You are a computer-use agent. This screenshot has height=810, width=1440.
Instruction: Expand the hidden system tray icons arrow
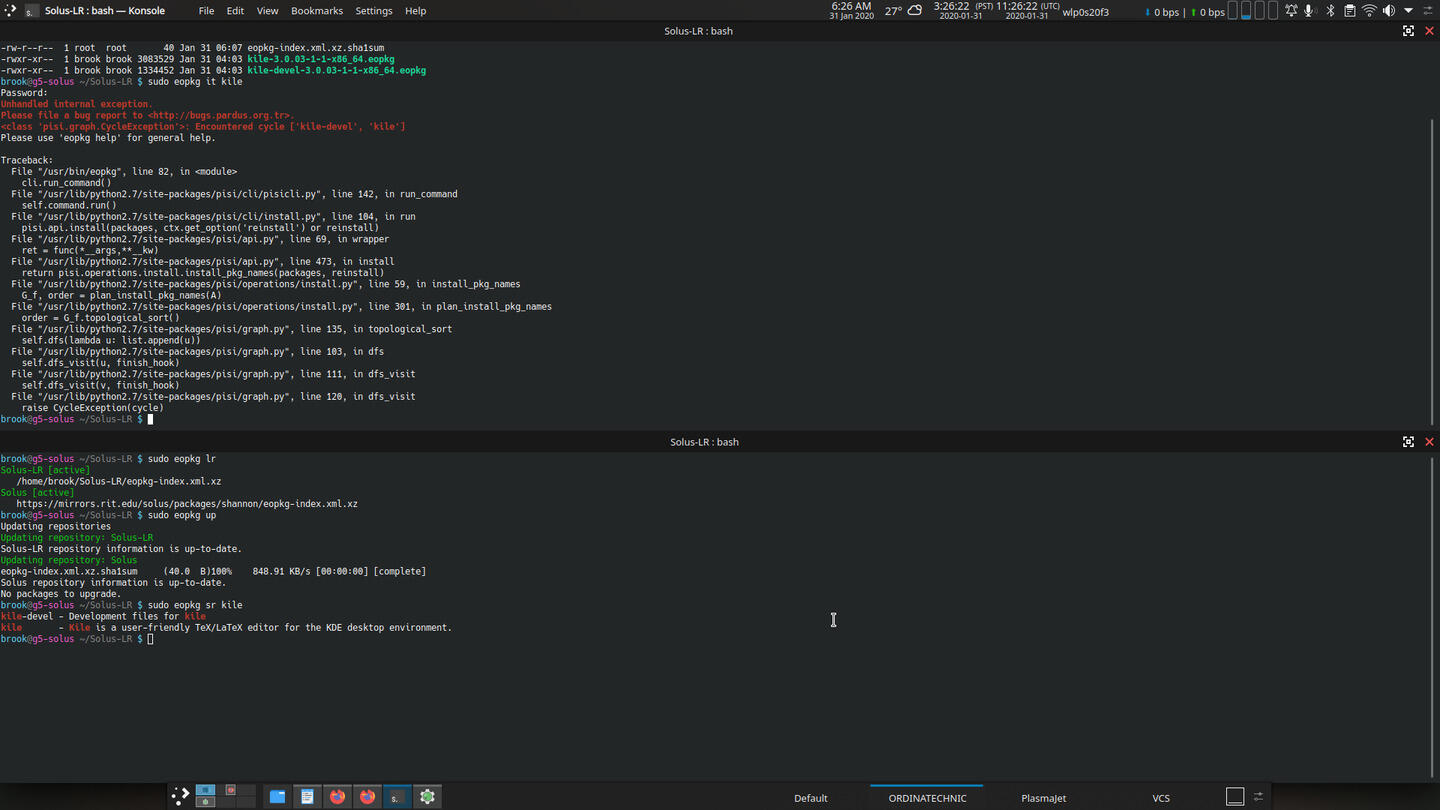click(x=1408, y=11)
